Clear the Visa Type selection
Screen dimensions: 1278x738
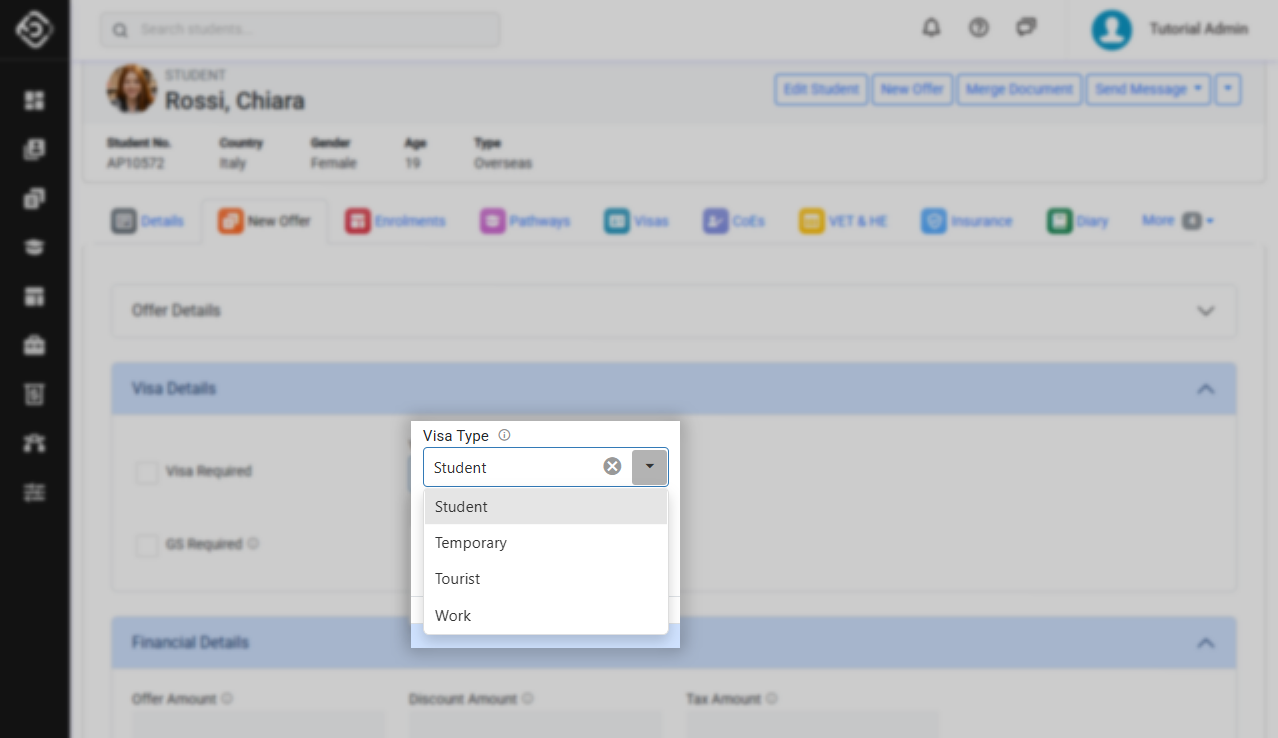(612, 467)
